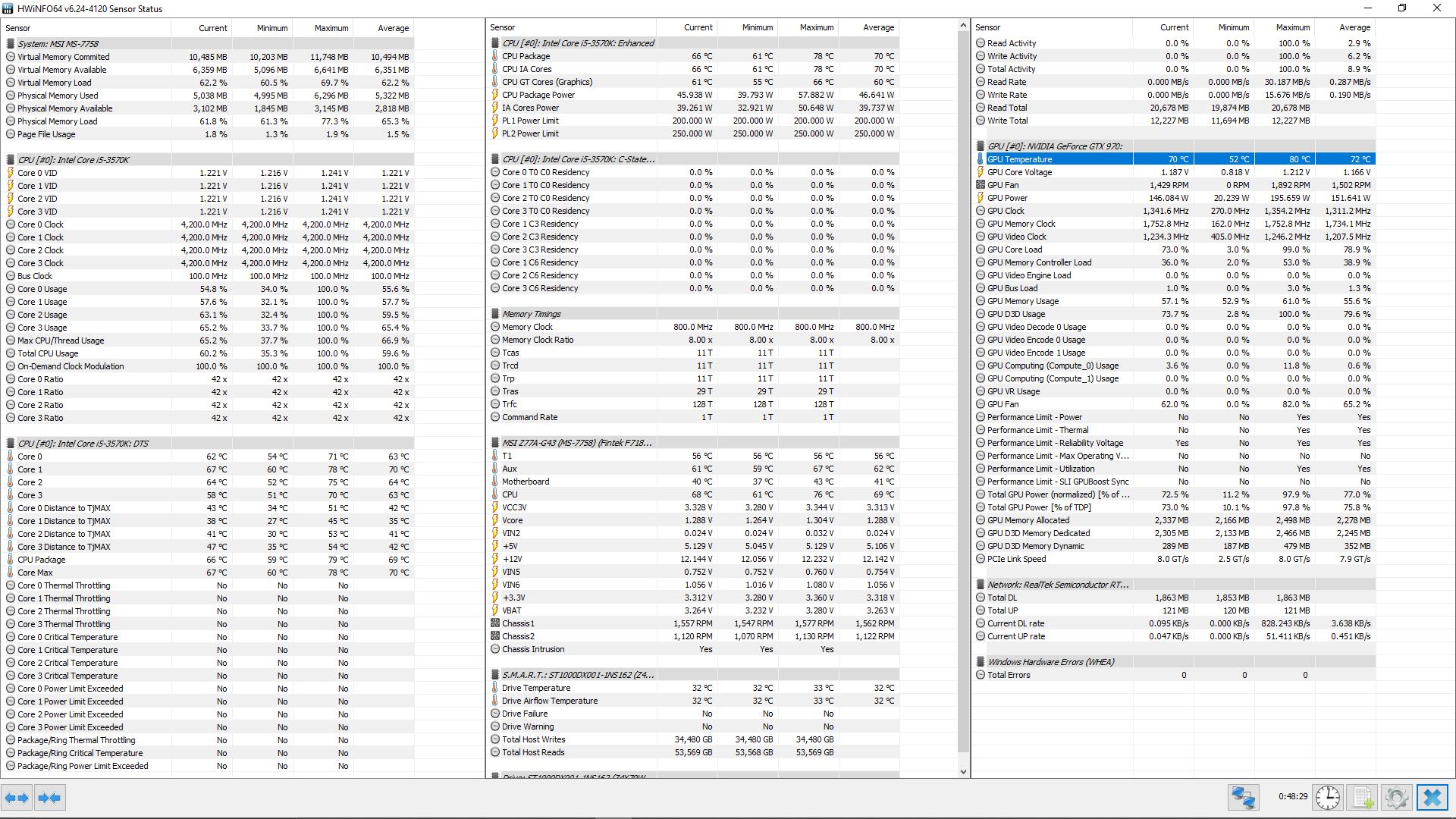Select the Windows Hardware Errors (WHEA) header

(1050, 662)
